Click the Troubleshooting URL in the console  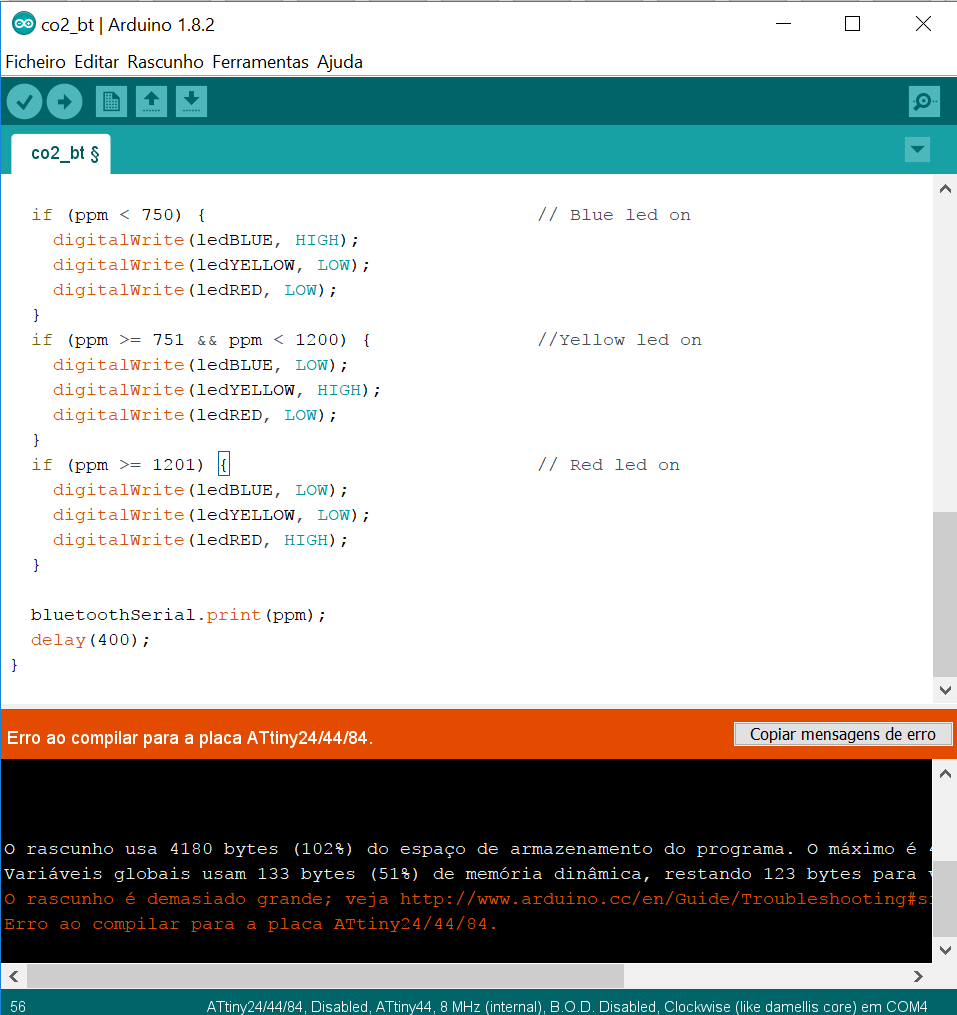(666, 899)
